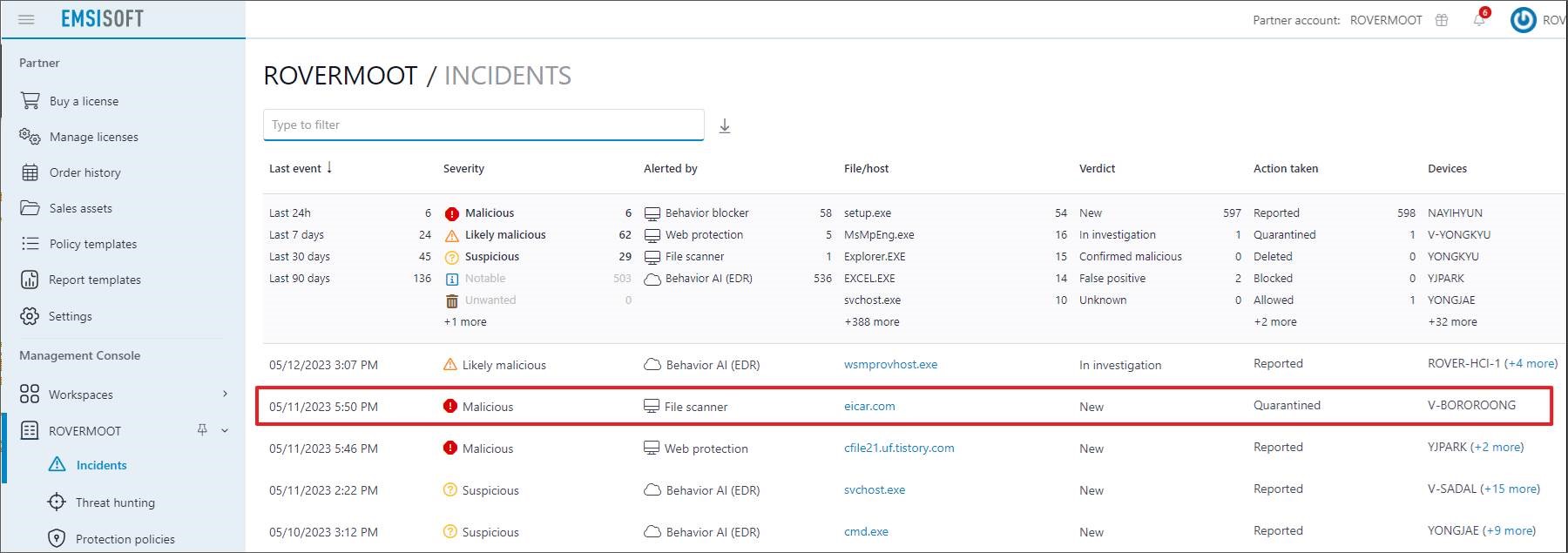Click the Threat hunting crosshair icon
The width and height of the screenshot is (1568, 553).
tap(57, 502)
